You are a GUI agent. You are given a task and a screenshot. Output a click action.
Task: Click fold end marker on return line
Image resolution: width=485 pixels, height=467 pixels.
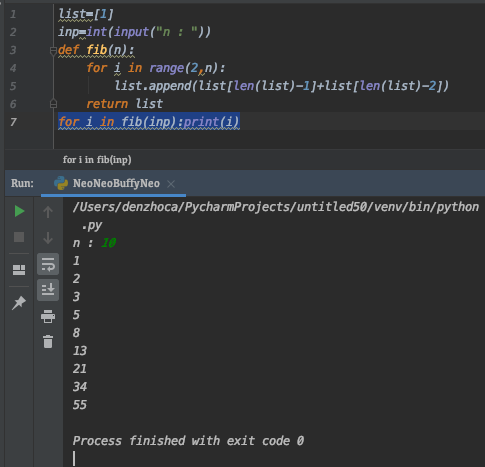(x=53, y=104)
